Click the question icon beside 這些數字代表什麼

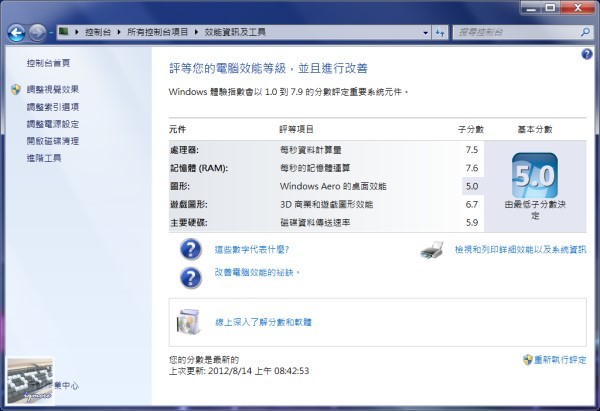click(x=191, y=250)
